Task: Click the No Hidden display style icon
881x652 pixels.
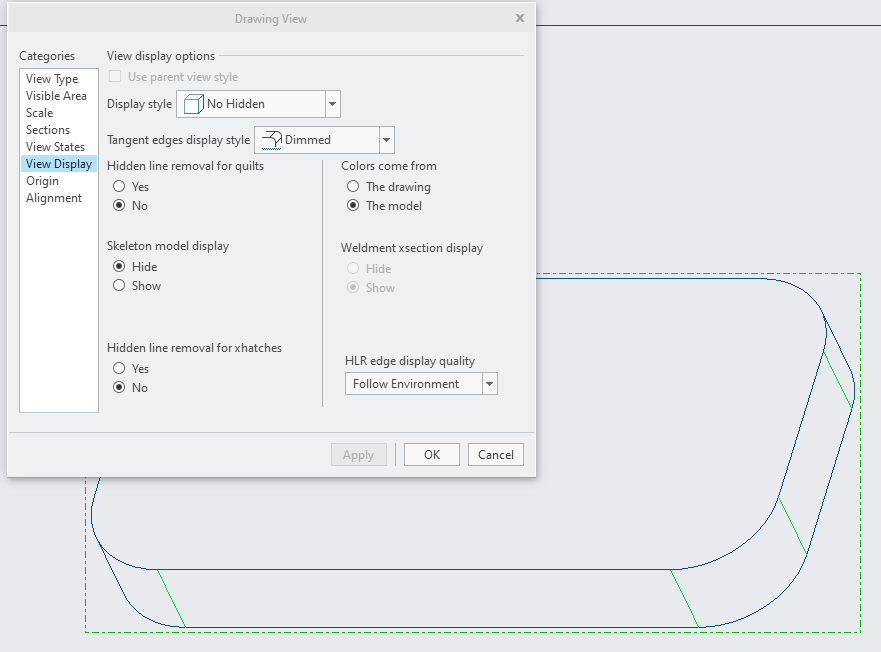Action: (x=193, y=104)
